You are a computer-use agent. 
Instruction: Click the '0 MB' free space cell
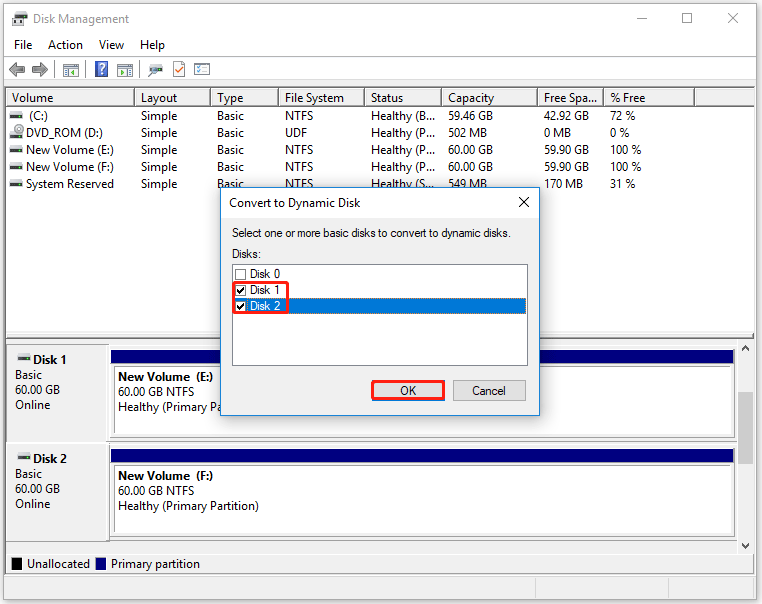pyautogui.click(x=557, y=133)
